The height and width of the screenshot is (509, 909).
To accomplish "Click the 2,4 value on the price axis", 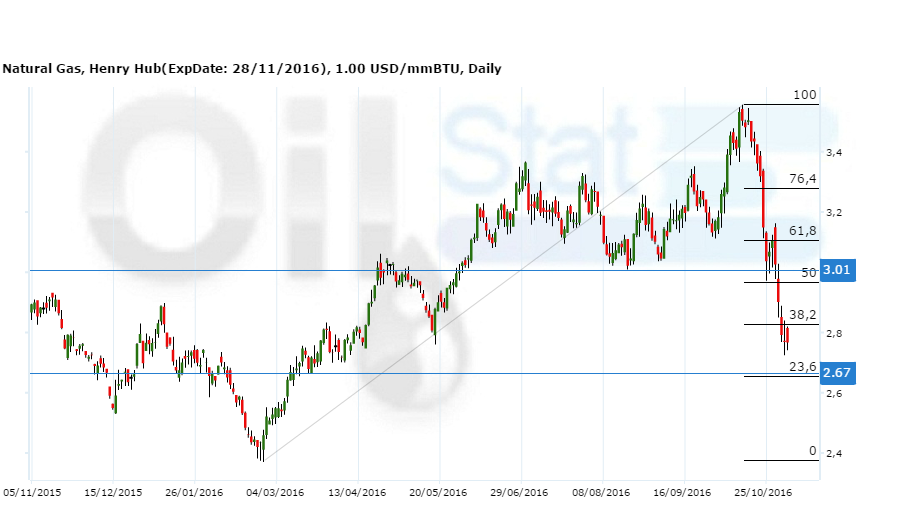I will pyautogui.click(x=833, y=454).
